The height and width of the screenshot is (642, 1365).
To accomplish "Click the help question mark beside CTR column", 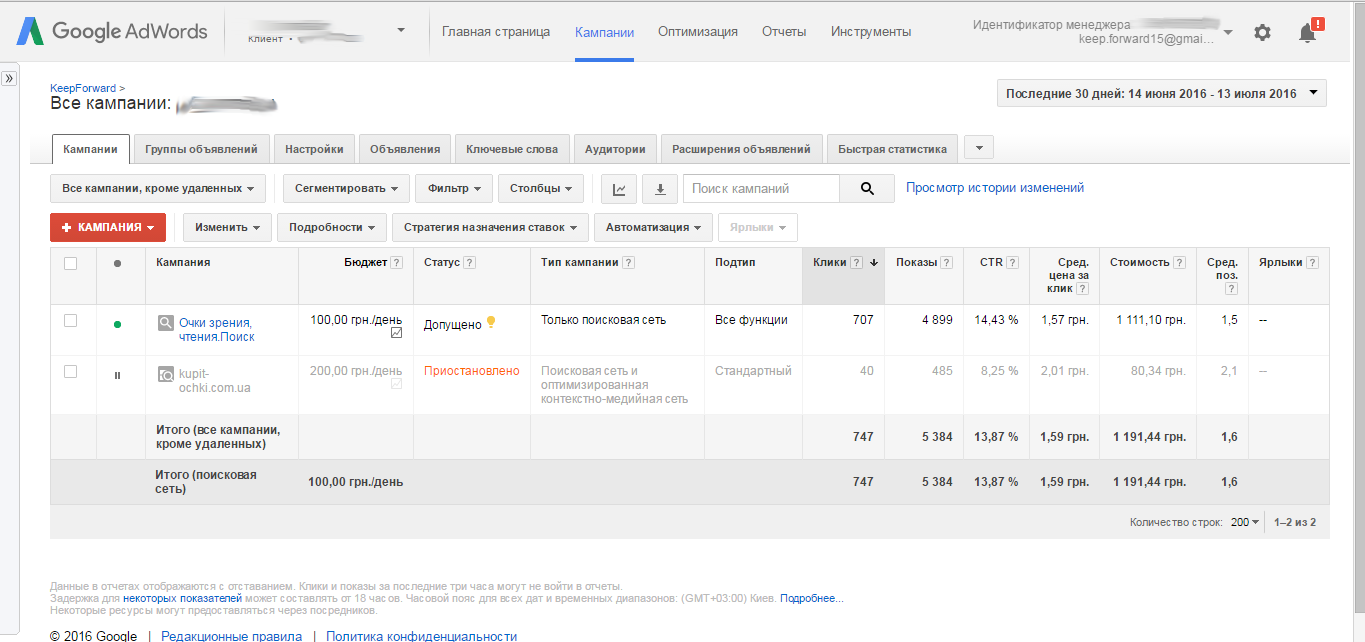I will pyautogui.click(x=1013, y=261).
